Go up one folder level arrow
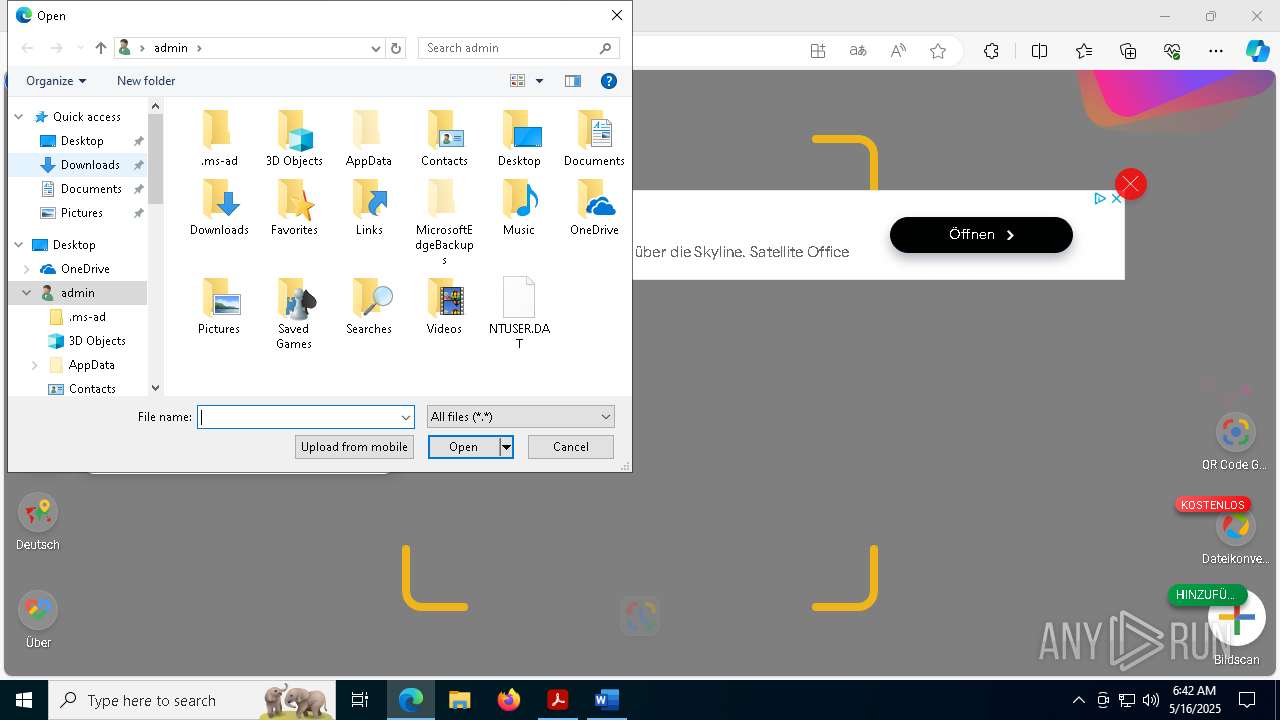Viewport: 1280px width, 720px height. point(100,48)
